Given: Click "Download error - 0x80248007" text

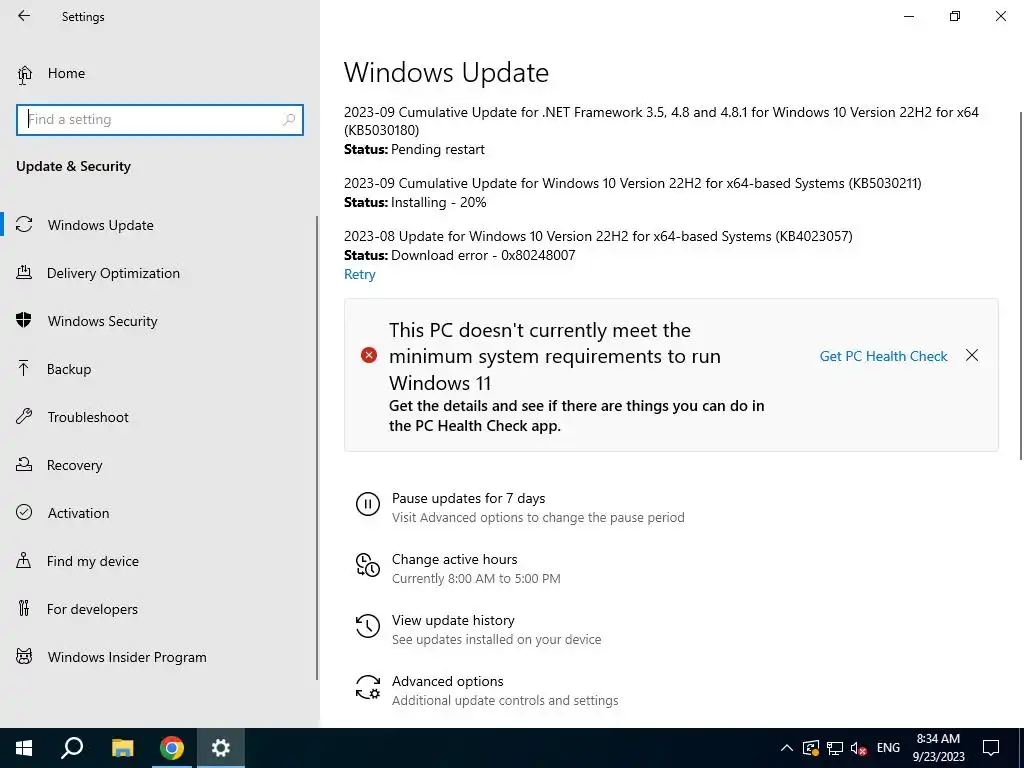Looking at the screenshot, I should [483, 255].
